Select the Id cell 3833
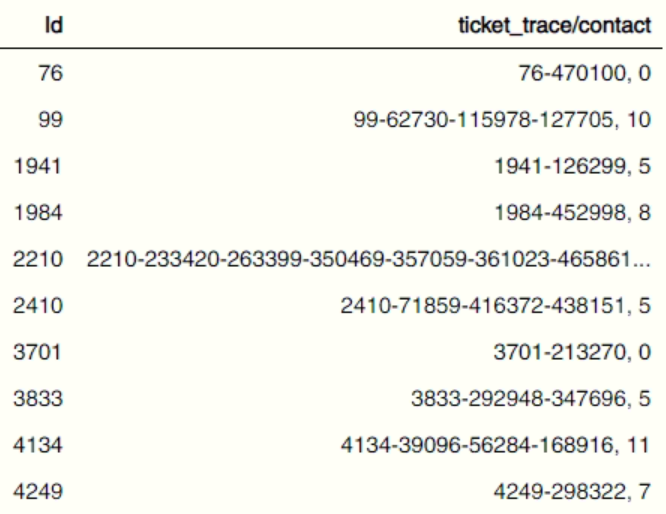 (x=38, y=398)
